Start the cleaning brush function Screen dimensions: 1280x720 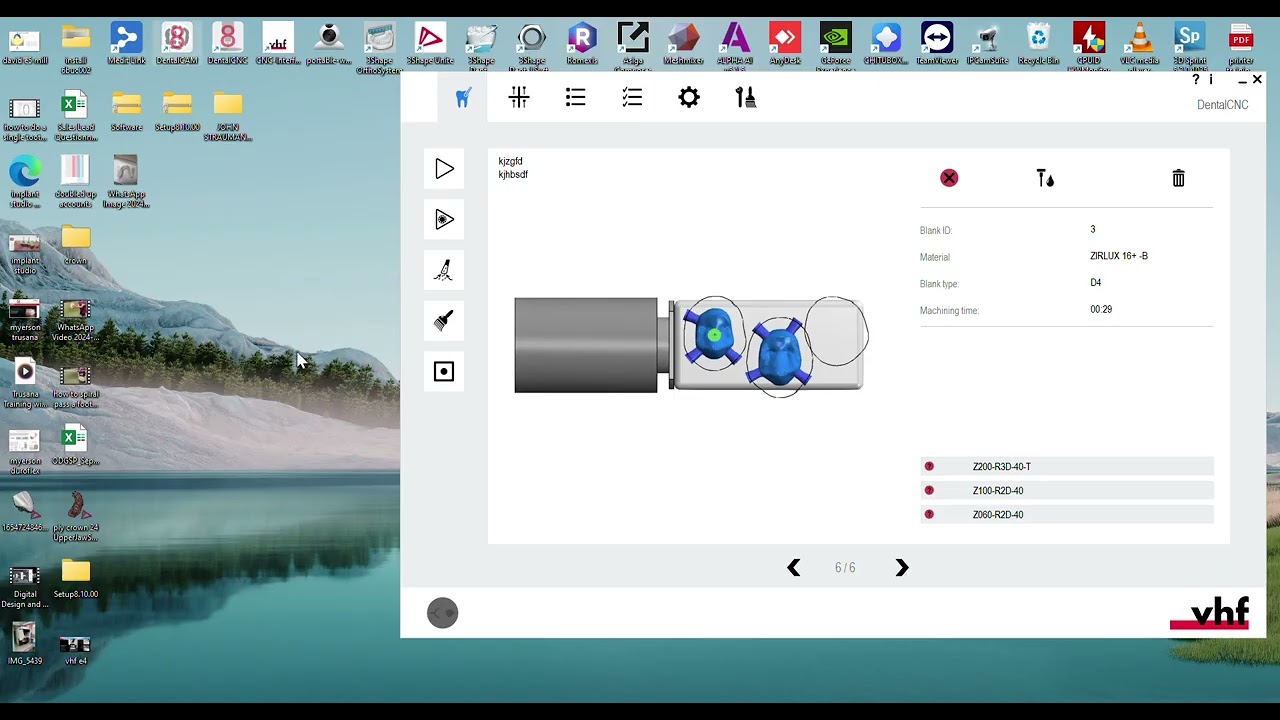444,320
